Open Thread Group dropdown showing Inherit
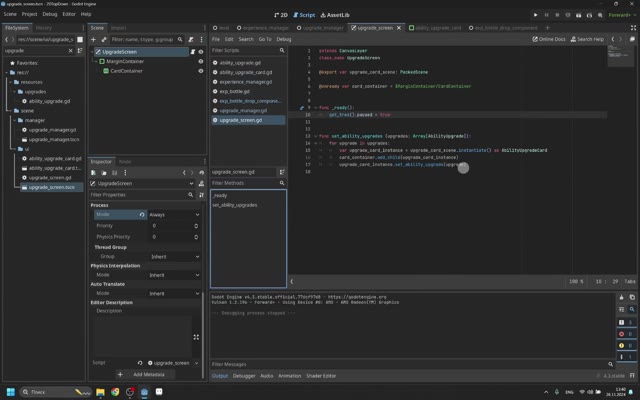 [x=174, y=256]
